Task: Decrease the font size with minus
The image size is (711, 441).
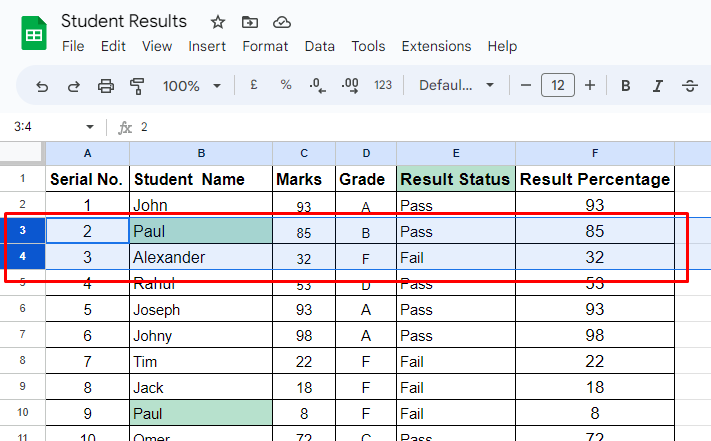Action: [x=526, y=85]
